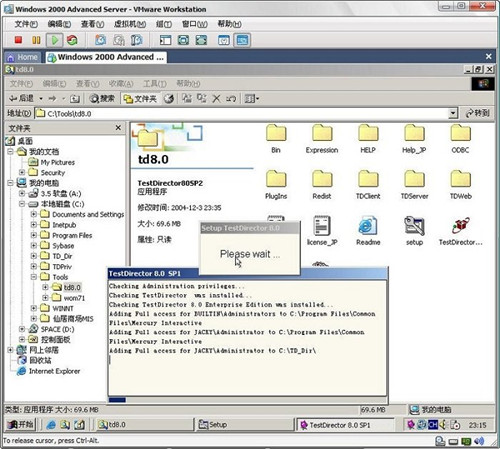Open the VMware snapshot manager icon

pyautogui.click(x=136, y=40)
